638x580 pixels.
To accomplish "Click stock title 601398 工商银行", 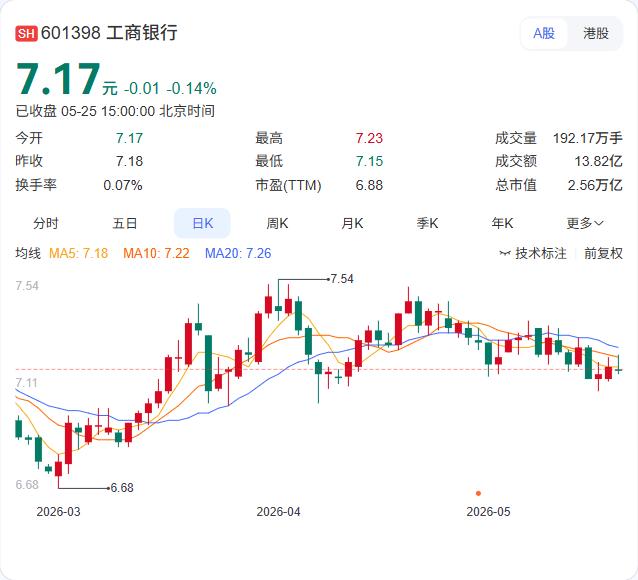I will [x=109, y=33].
